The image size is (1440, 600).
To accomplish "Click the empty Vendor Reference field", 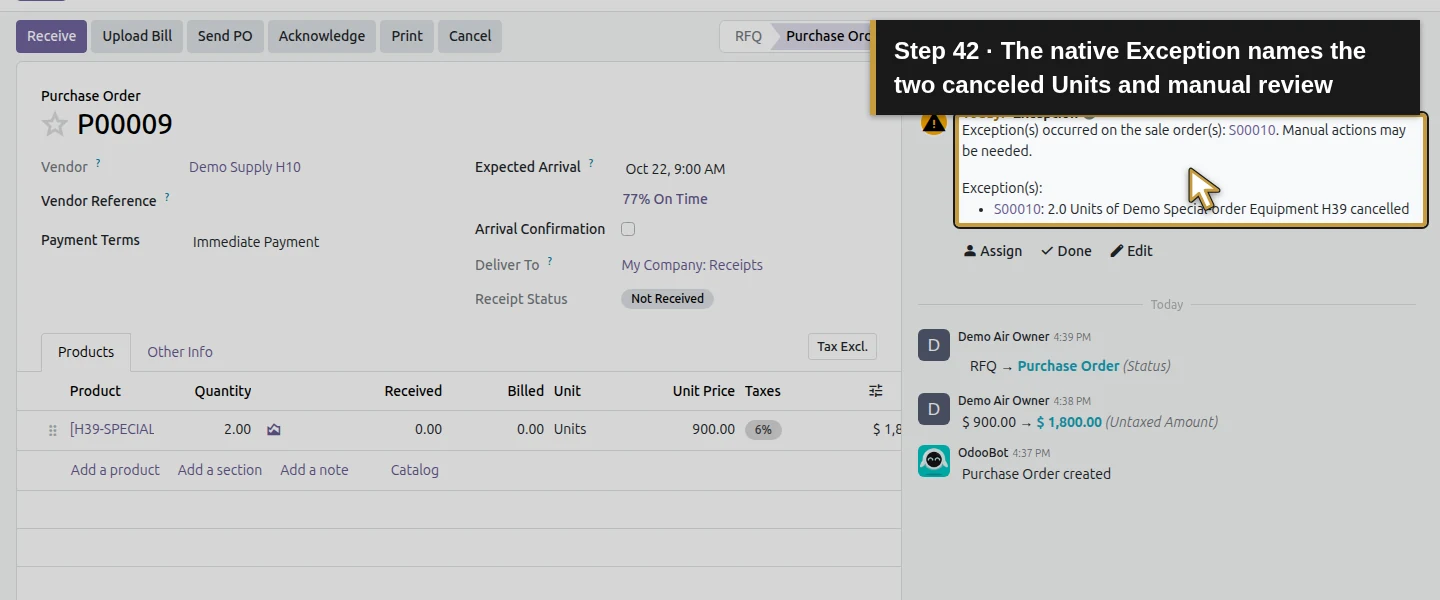I will (x=320, y=201).
